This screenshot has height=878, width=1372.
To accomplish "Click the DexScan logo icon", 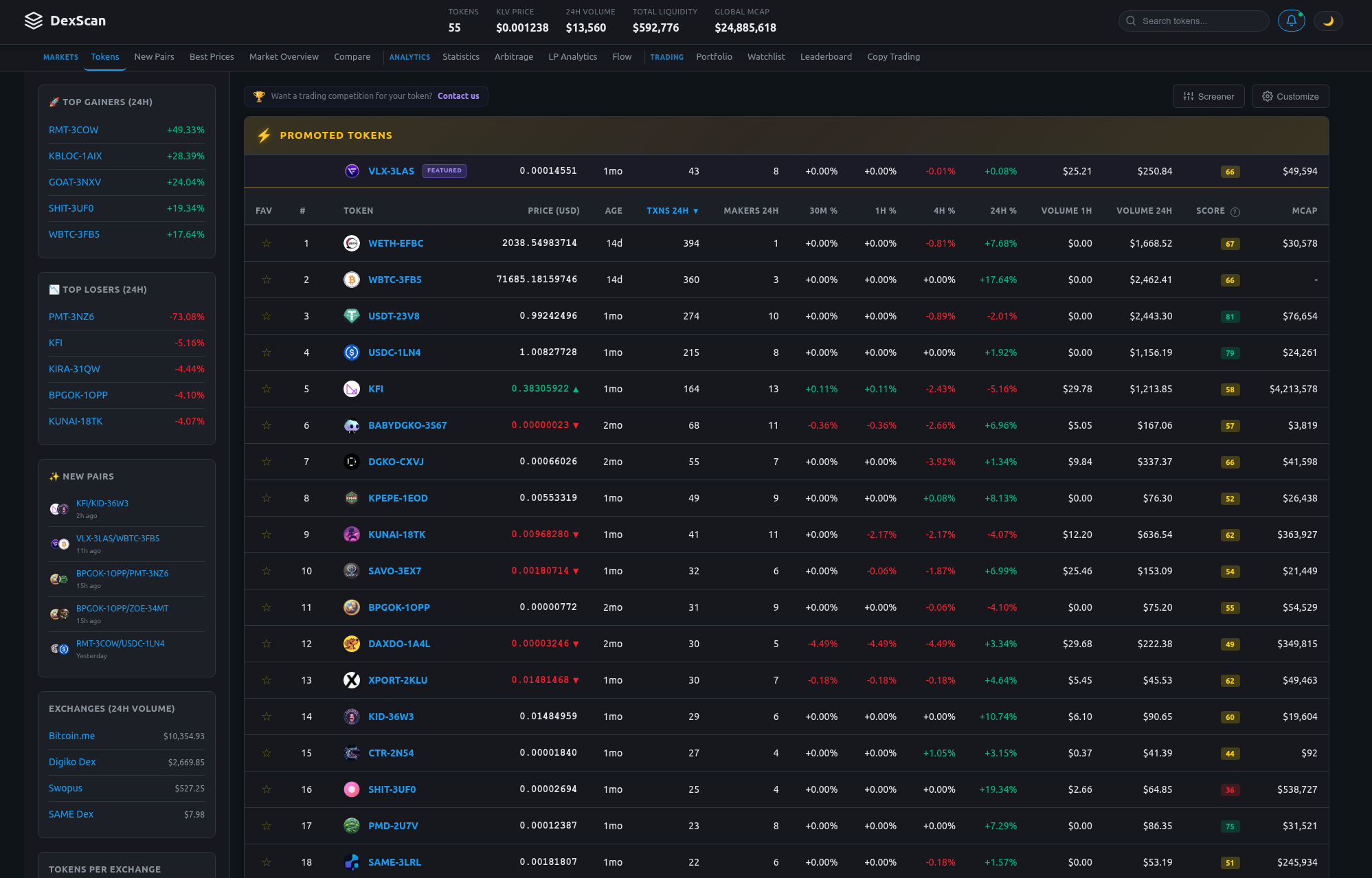I will (x=32, y=21).
